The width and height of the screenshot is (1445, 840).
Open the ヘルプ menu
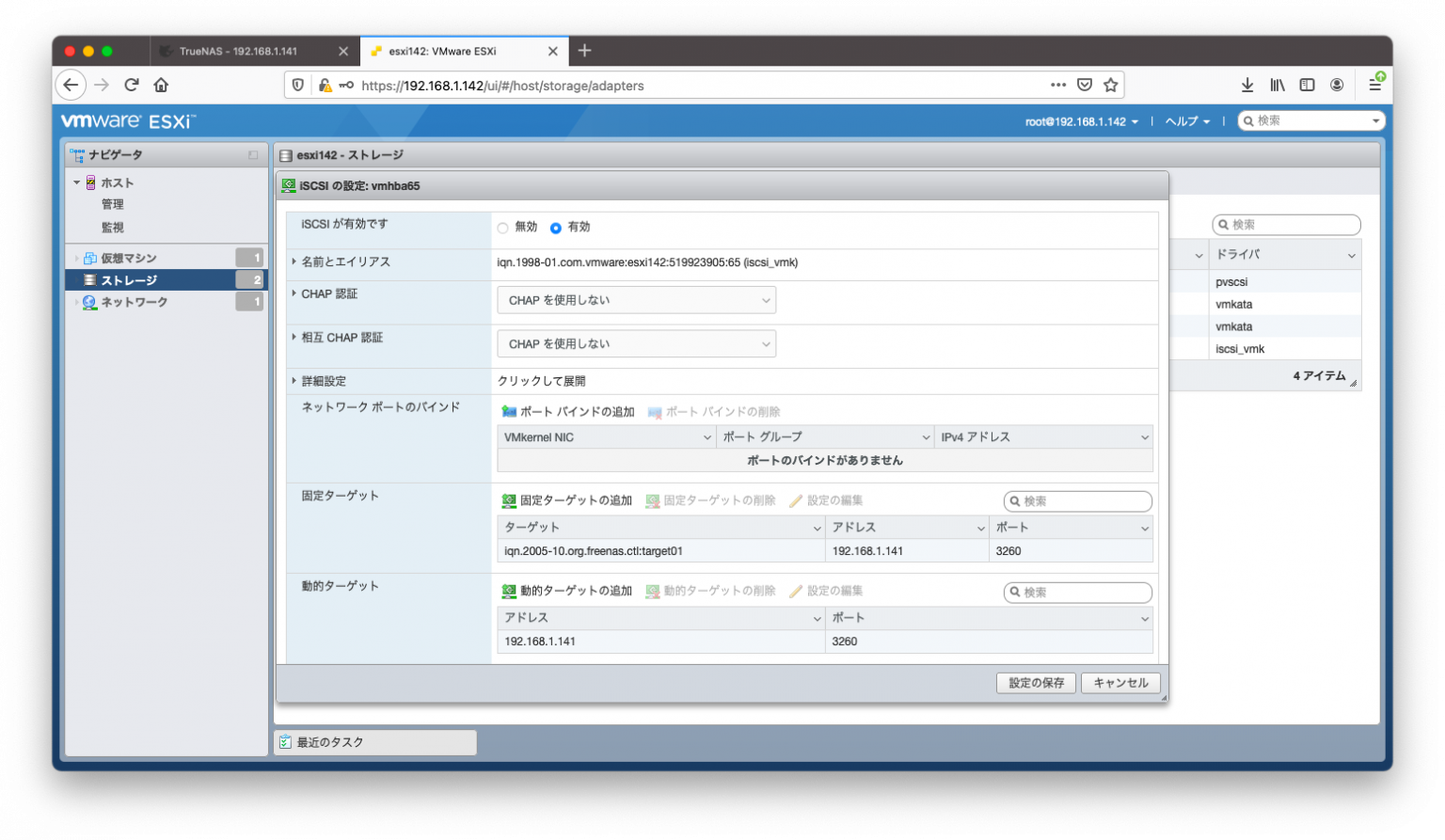(1184, 120)
